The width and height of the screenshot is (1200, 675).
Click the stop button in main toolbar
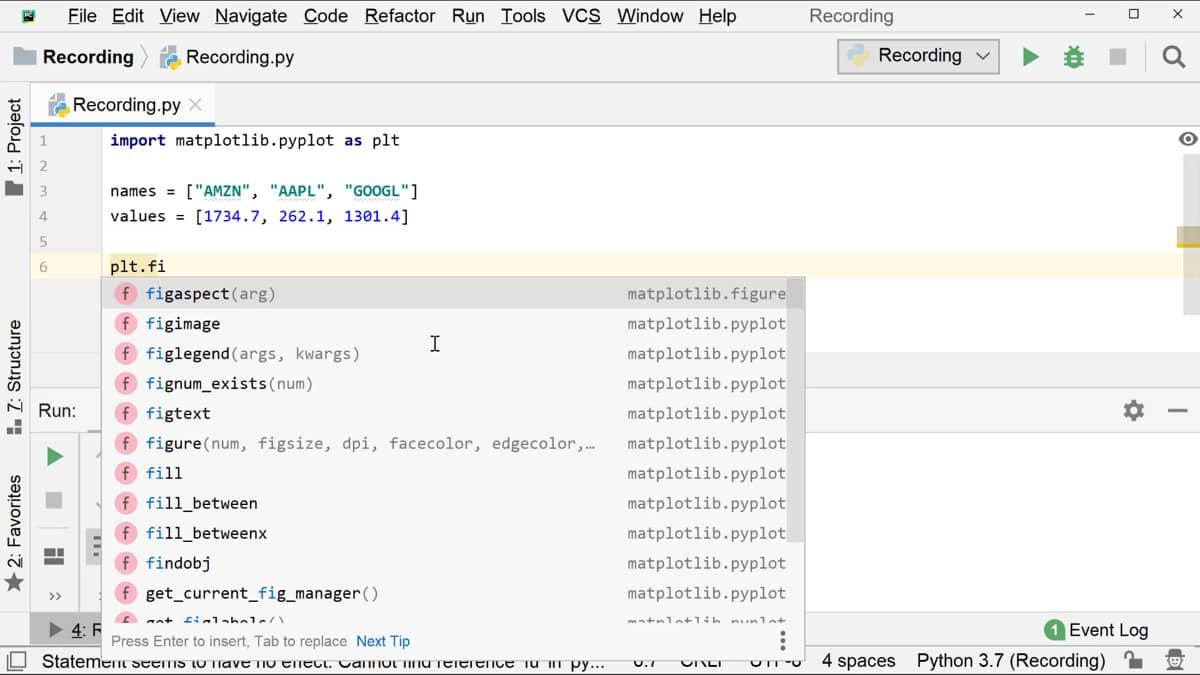click(x=1118, y=57)
